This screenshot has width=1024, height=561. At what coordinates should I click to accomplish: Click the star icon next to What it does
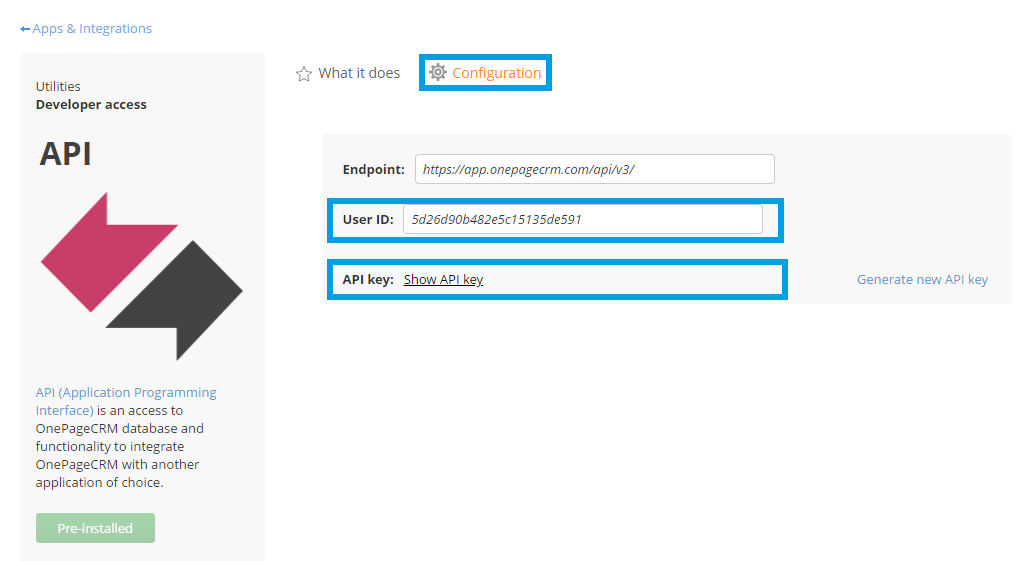click(304, 74)
